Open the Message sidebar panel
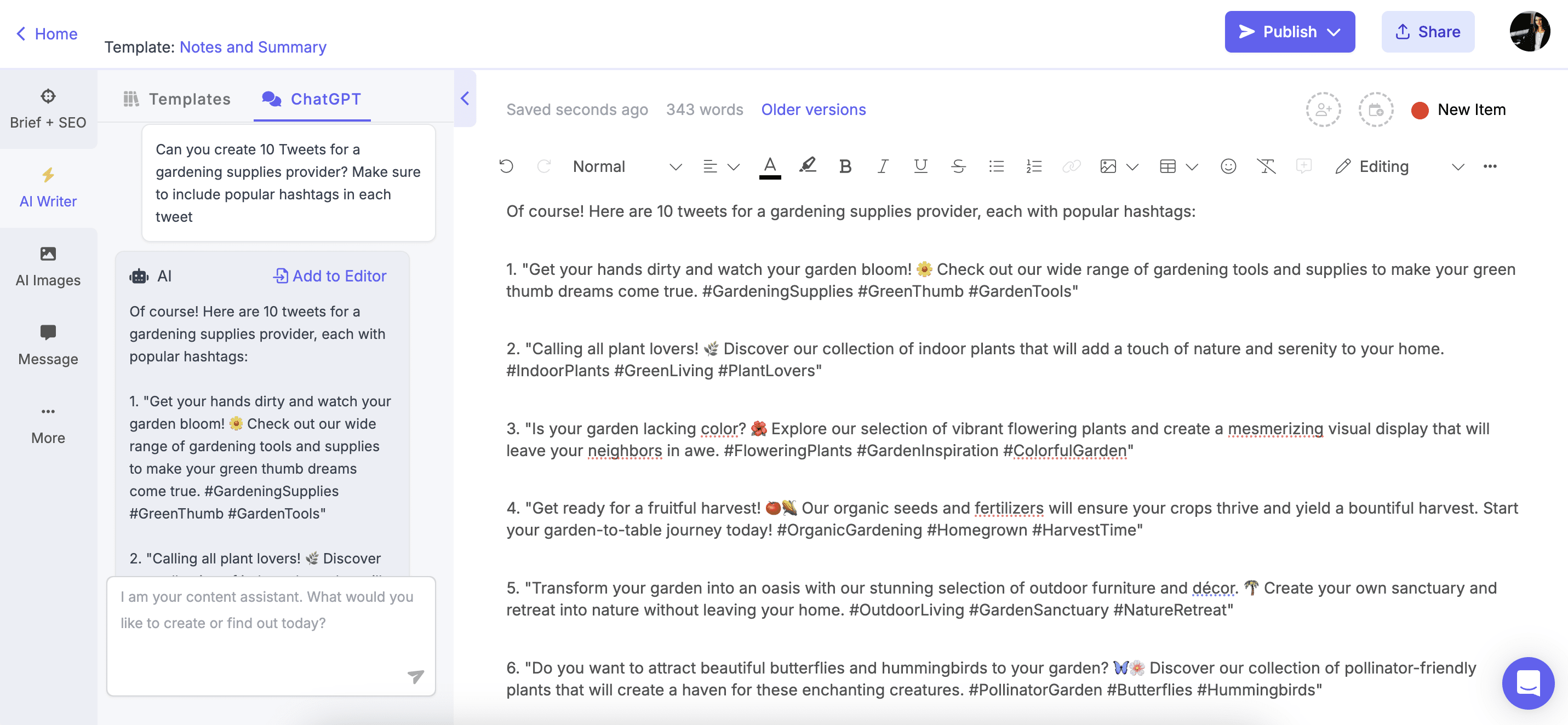 click(x=48, y=346)
